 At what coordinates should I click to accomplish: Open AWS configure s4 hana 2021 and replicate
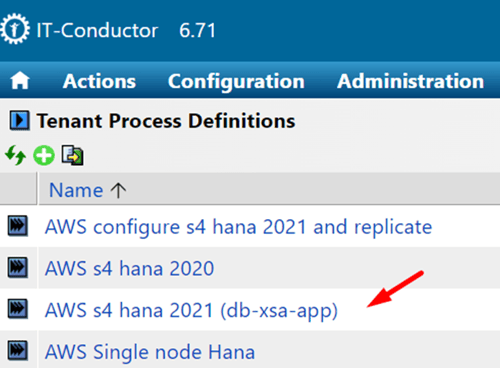238,227
